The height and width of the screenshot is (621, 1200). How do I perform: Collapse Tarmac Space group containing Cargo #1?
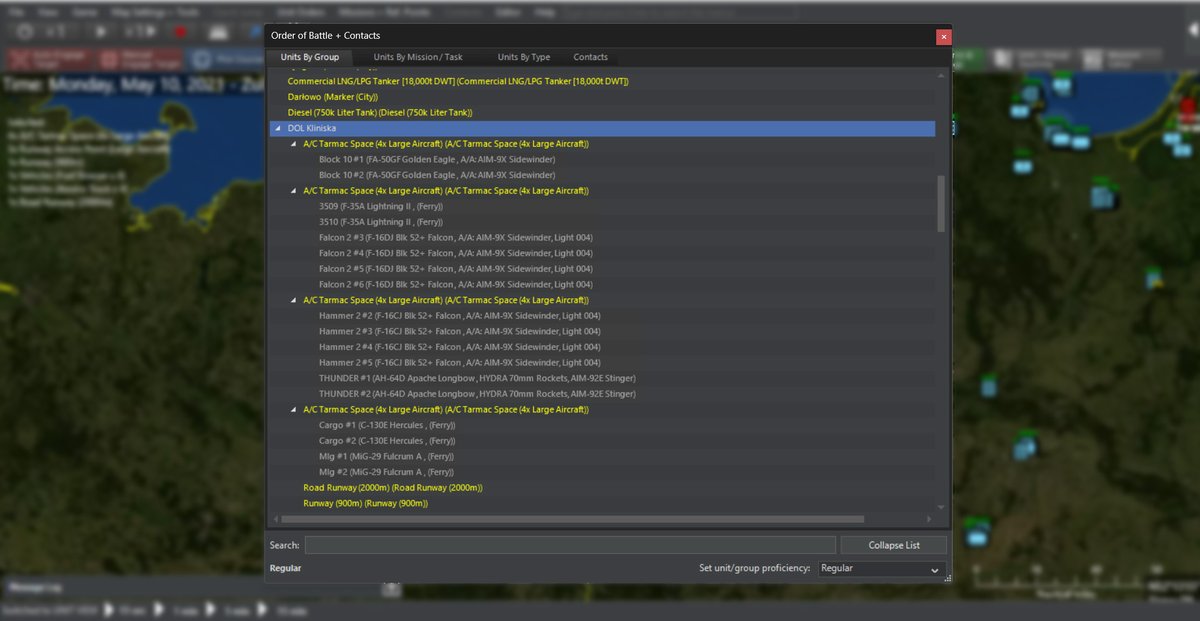pyautogui.click(x=293, y=409)
